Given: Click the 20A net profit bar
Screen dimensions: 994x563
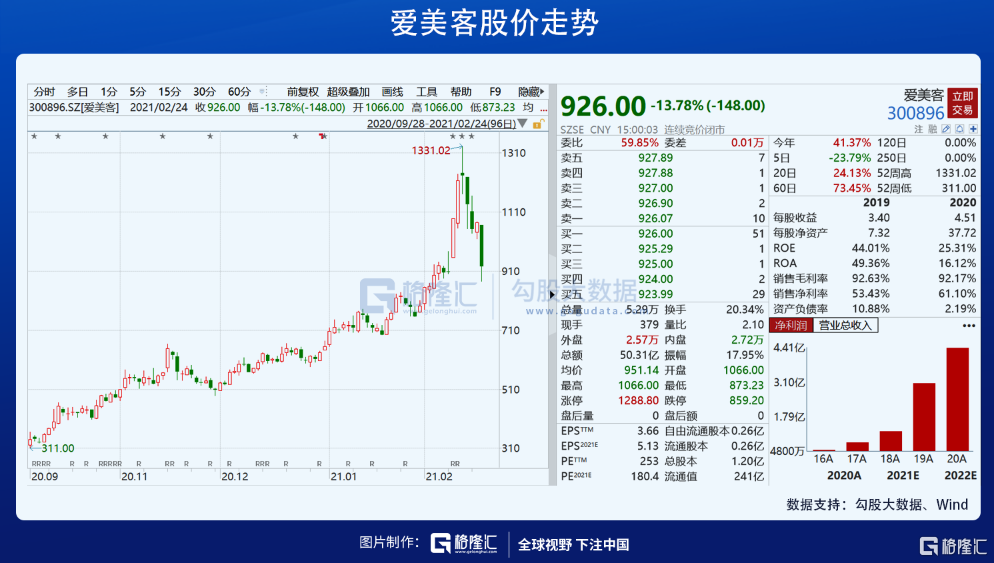Looking at the screenshot, I should coord(957,399).
